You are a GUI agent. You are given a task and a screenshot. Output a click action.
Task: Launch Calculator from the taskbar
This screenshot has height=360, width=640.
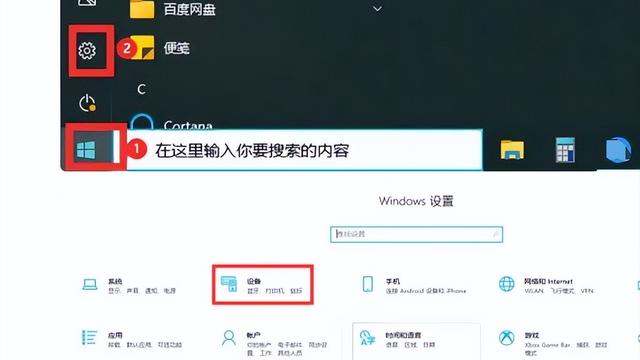tap(565, 150)
